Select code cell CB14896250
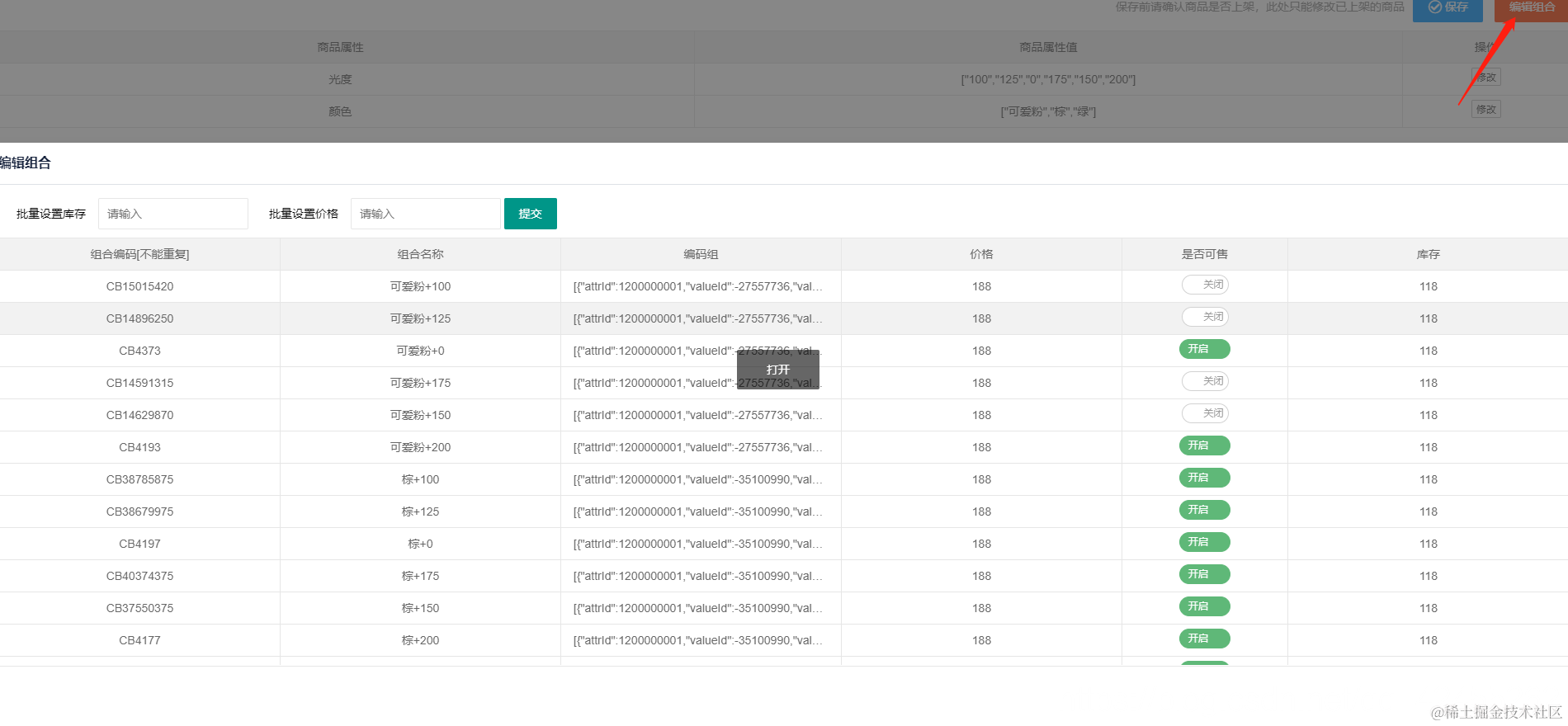Viewport: 1568px width, 726px height. [x=140, y=318]
